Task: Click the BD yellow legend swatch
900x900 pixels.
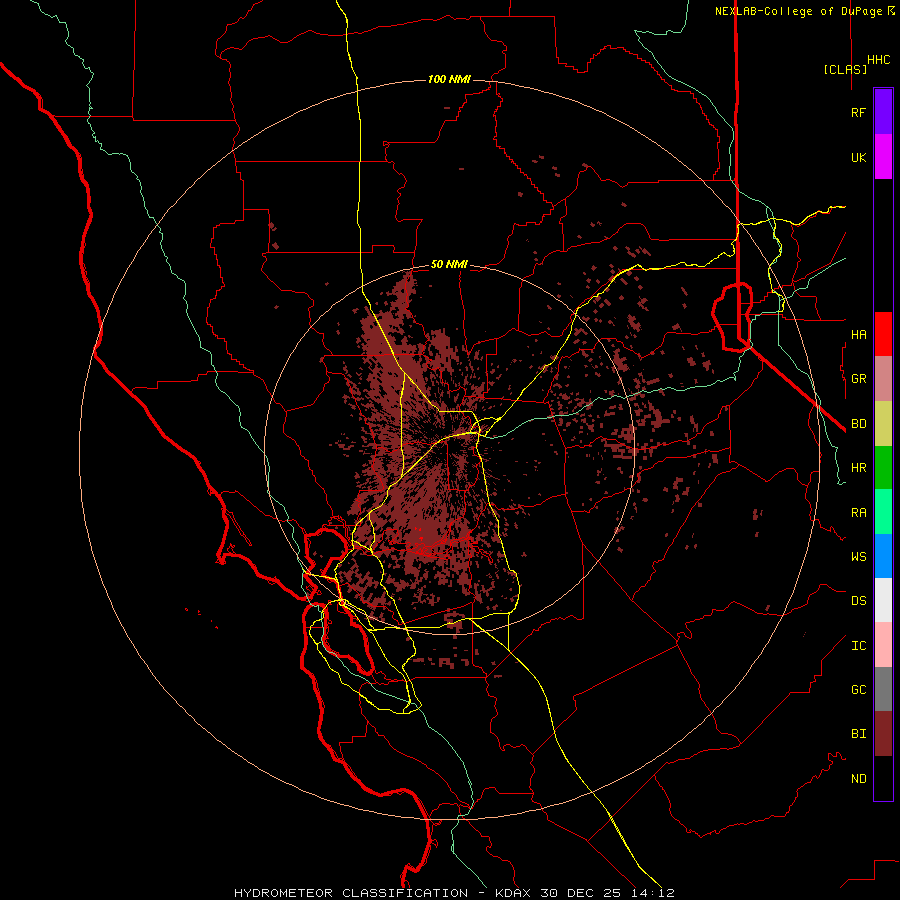Action: coord(883,424)
